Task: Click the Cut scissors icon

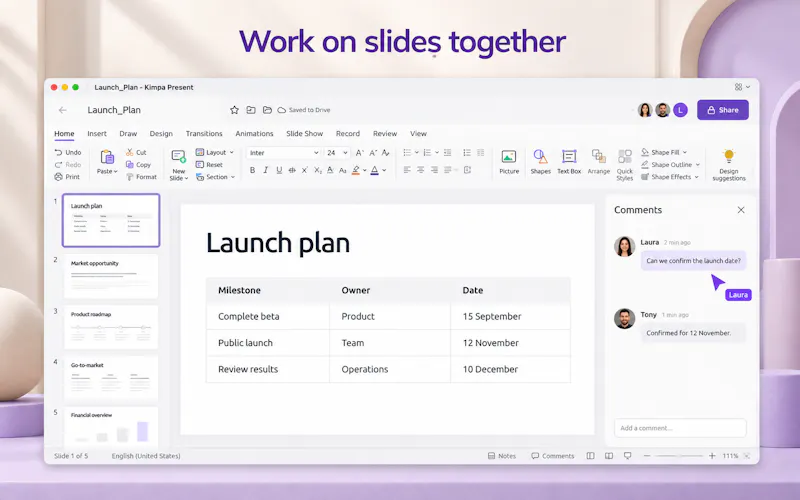Action: point(130,152)
